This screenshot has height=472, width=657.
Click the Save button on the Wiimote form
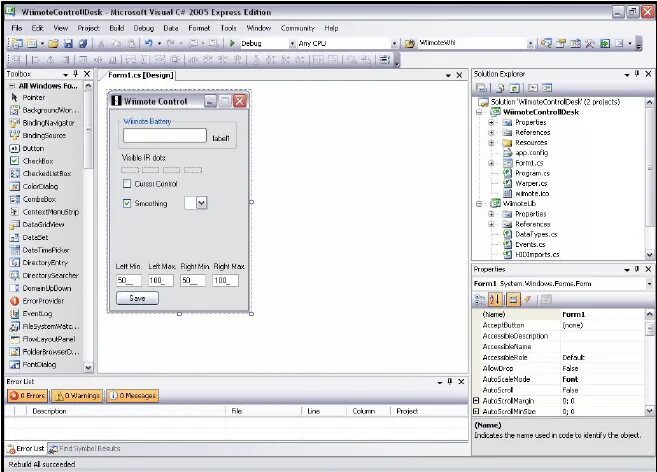[137, 298]
